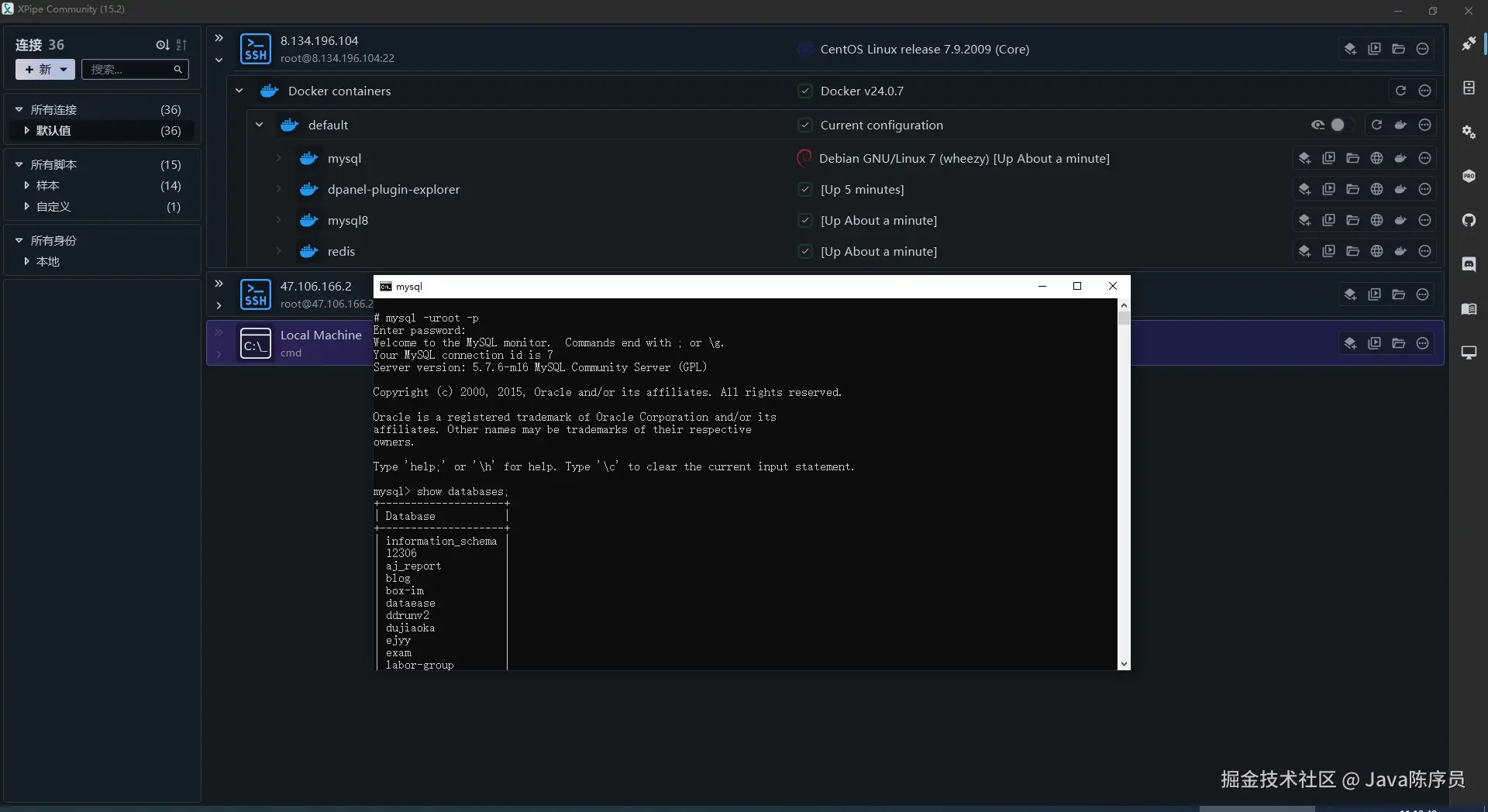Open the GitHub icon in right sidebar
Screen dimensions: 1488x812
click(x=1469, y=220)
